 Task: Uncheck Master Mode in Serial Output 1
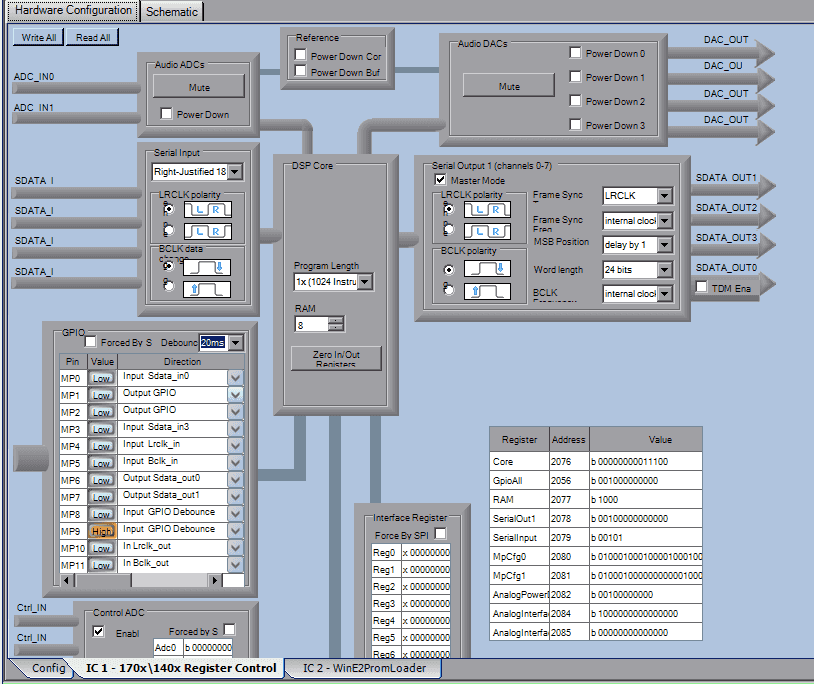point(441,180)
